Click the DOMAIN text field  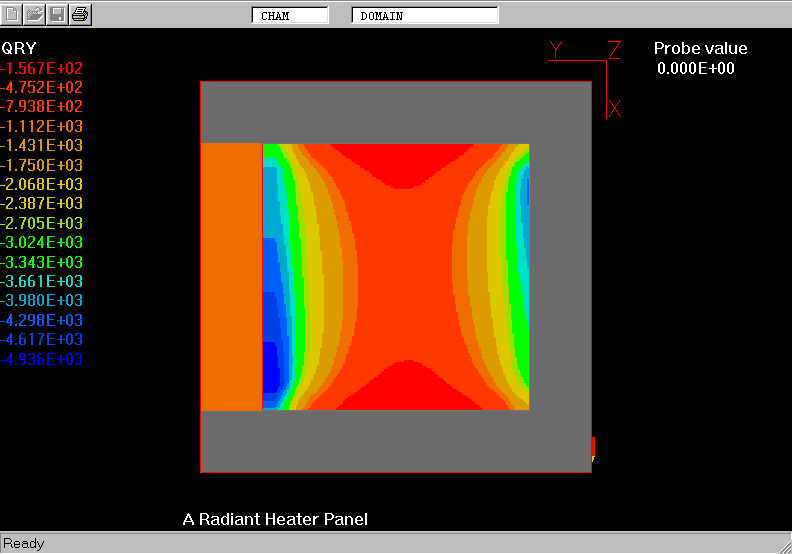point(425,15)
